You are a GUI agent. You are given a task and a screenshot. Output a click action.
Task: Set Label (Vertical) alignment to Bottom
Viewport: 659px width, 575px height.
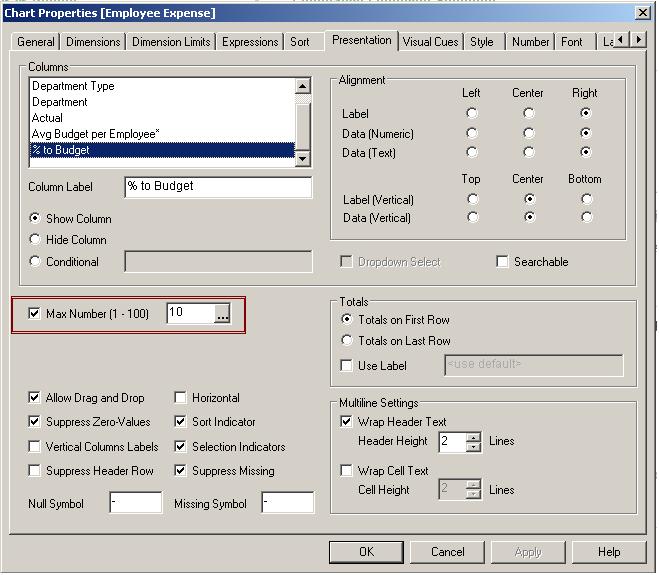pyautogui.click(x=587, y=199)
